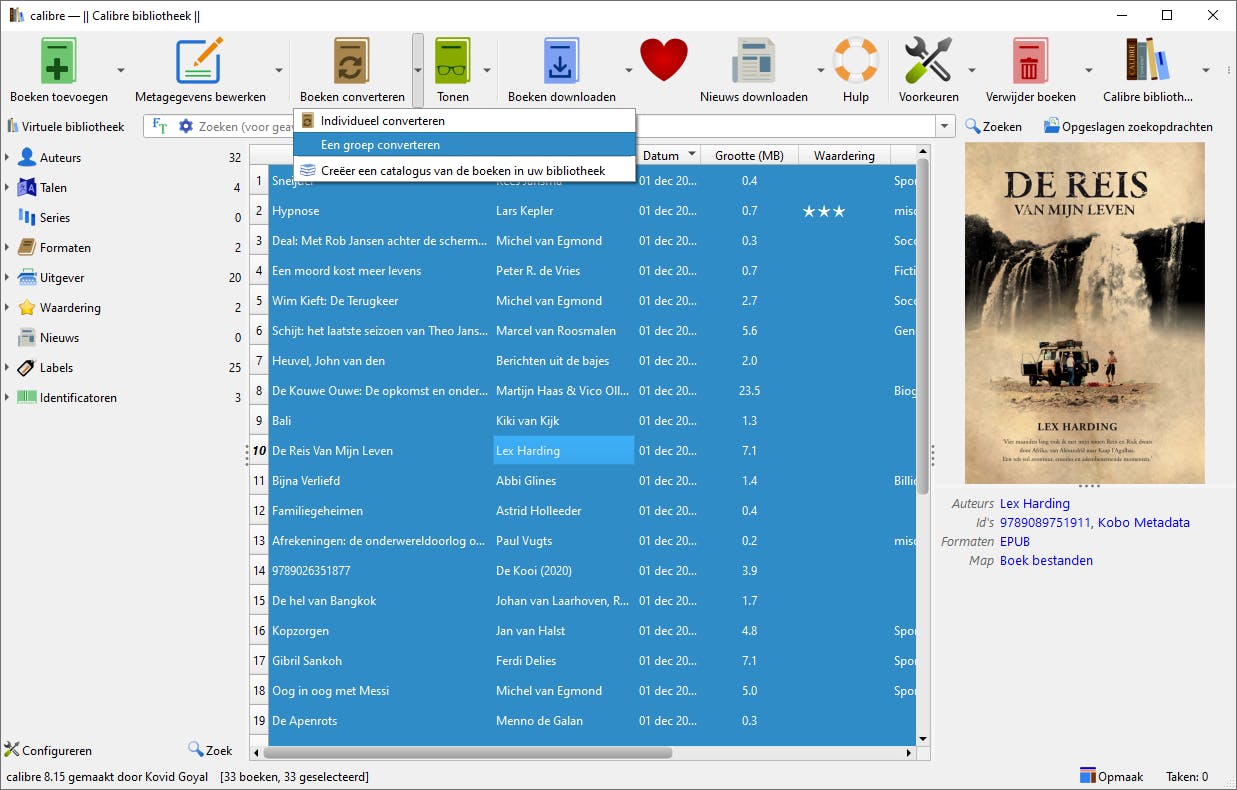Select the Hypnose book row
The height and width of the screenshot is (790, 1237).
(582, 211)
